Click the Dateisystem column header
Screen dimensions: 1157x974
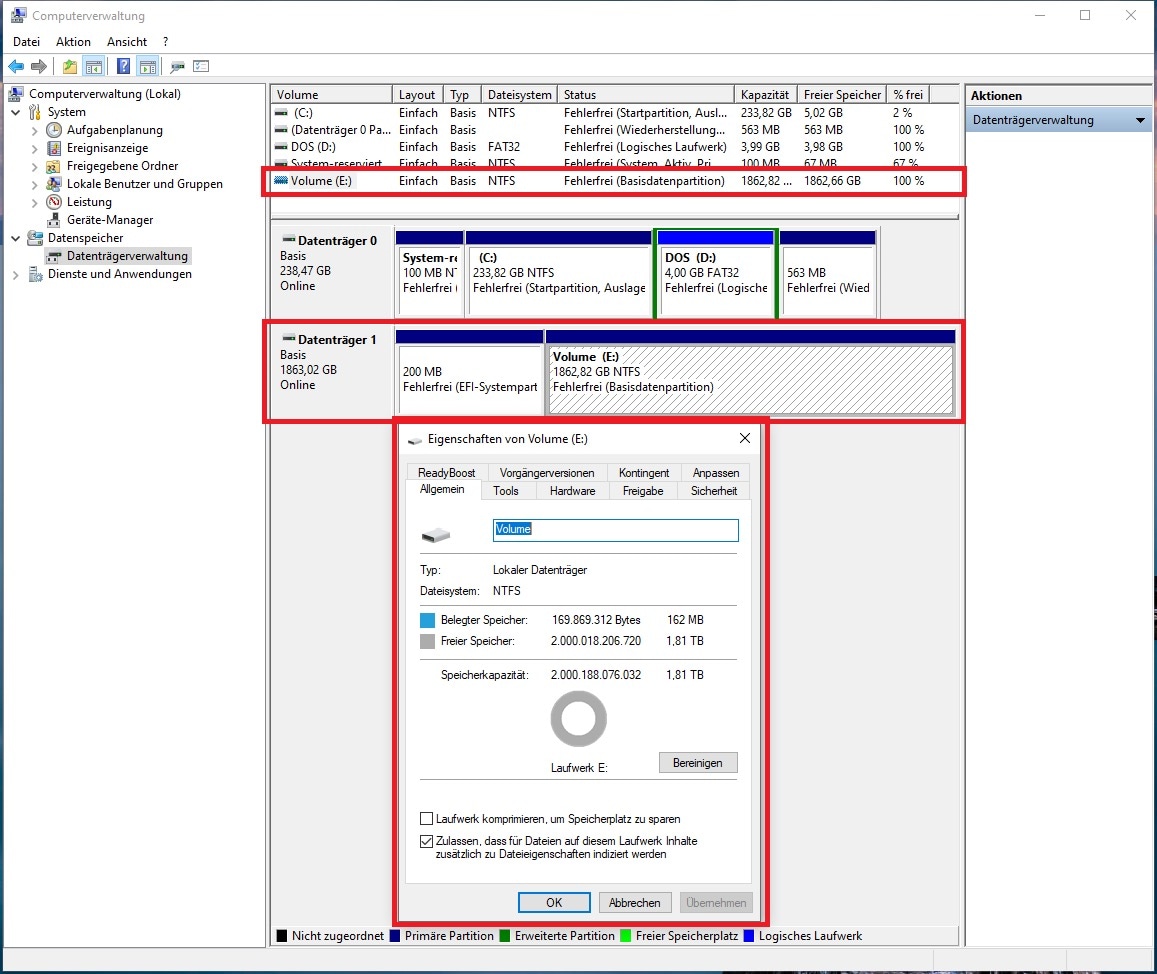[519, 94]
